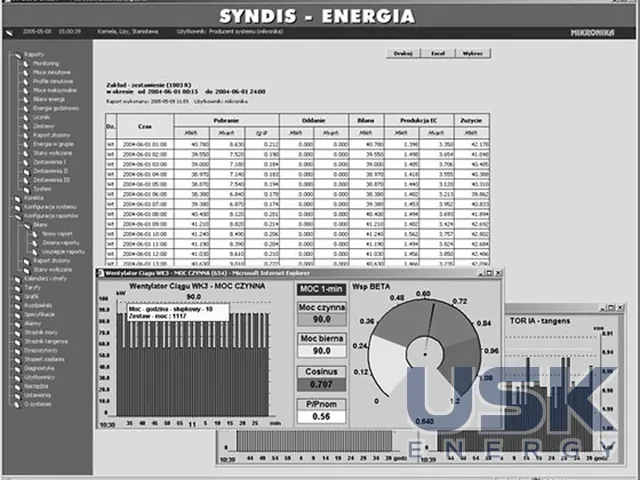The height and width of the screenshot is (480, 640).
Task: Click the Produkcja EC column header
Action: pos(419,120)
